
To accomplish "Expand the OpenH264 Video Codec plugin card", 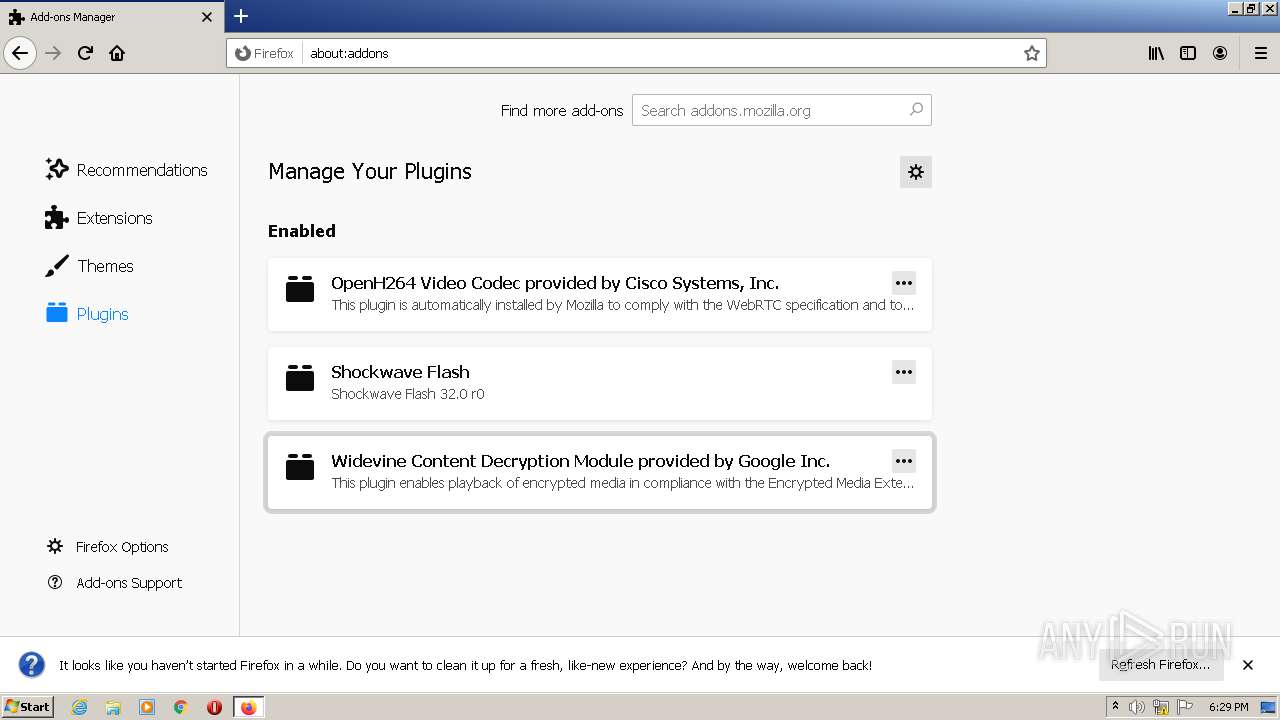I will 600,294.
